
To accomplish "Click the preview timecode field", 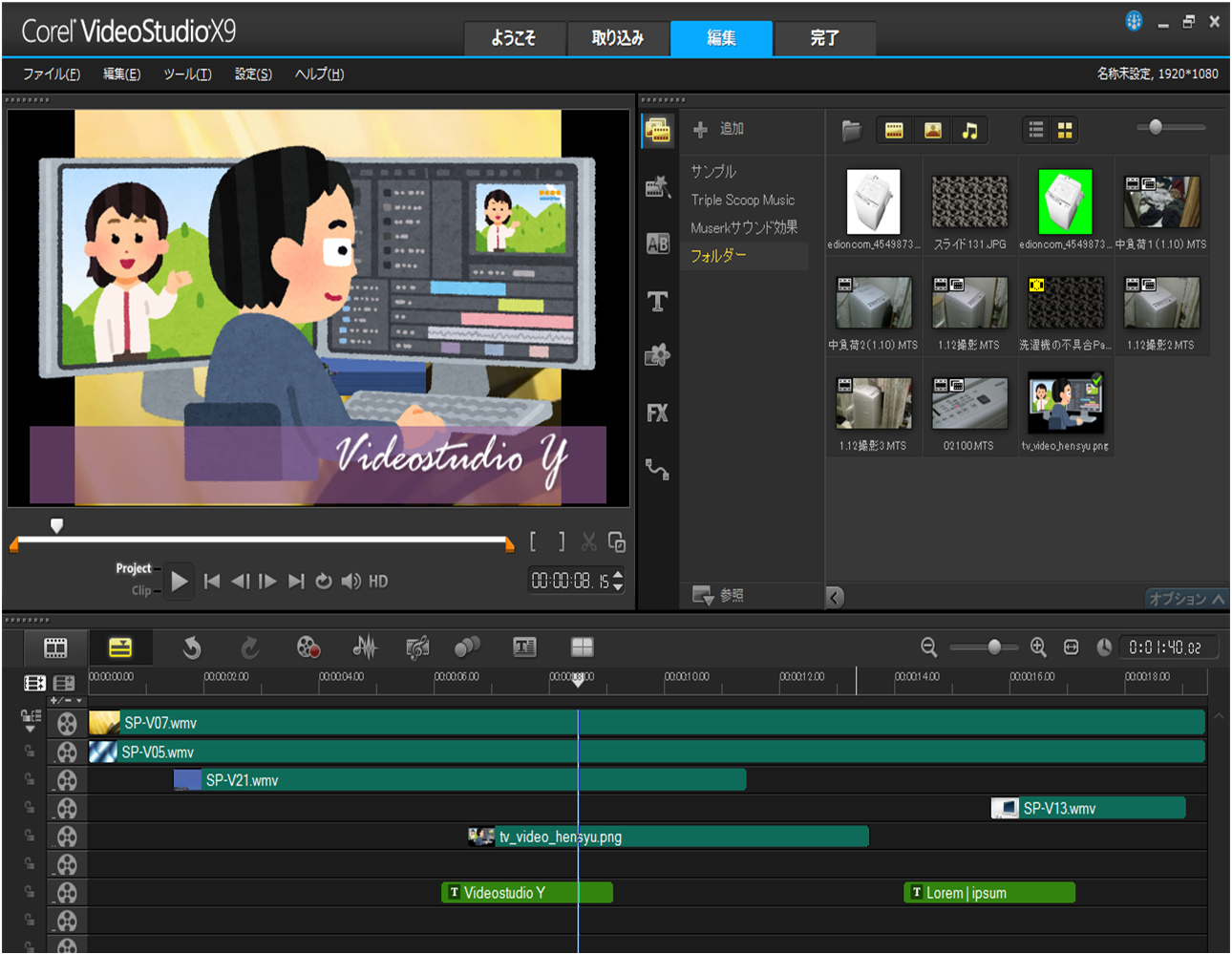I will 571,581.
